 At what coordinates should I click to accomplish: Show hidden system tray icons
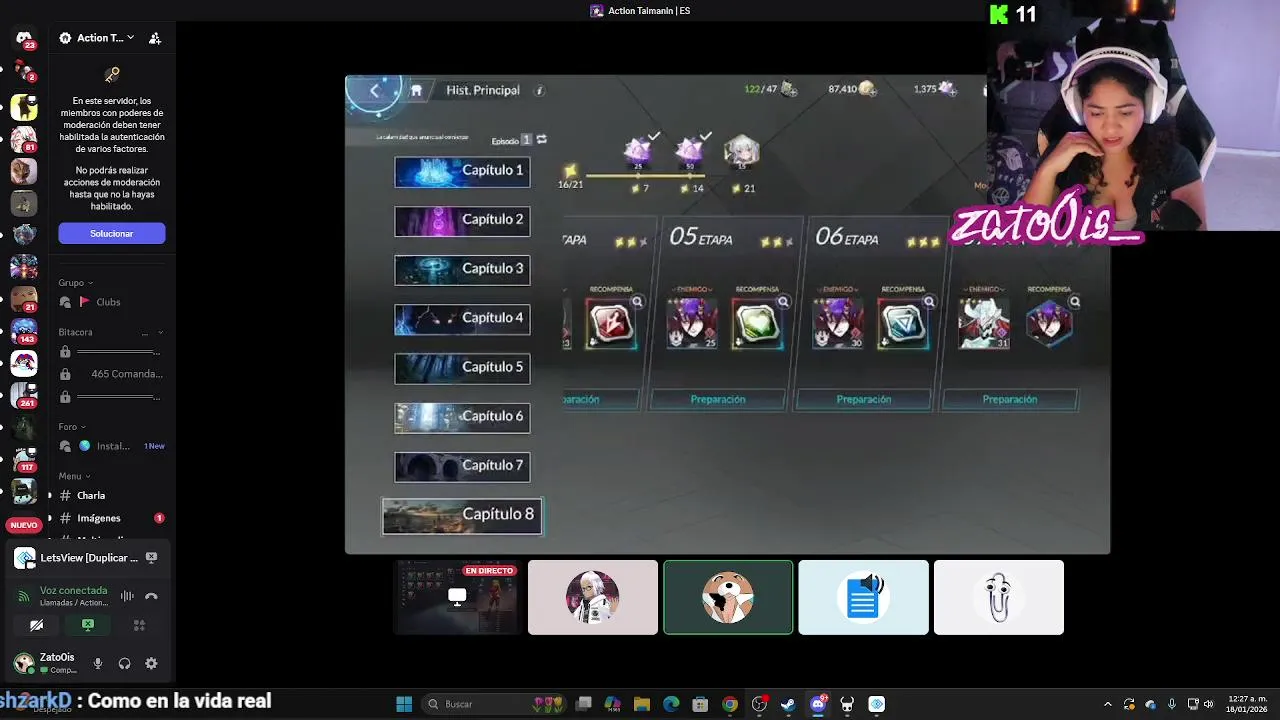click(x=1107, y=704)
